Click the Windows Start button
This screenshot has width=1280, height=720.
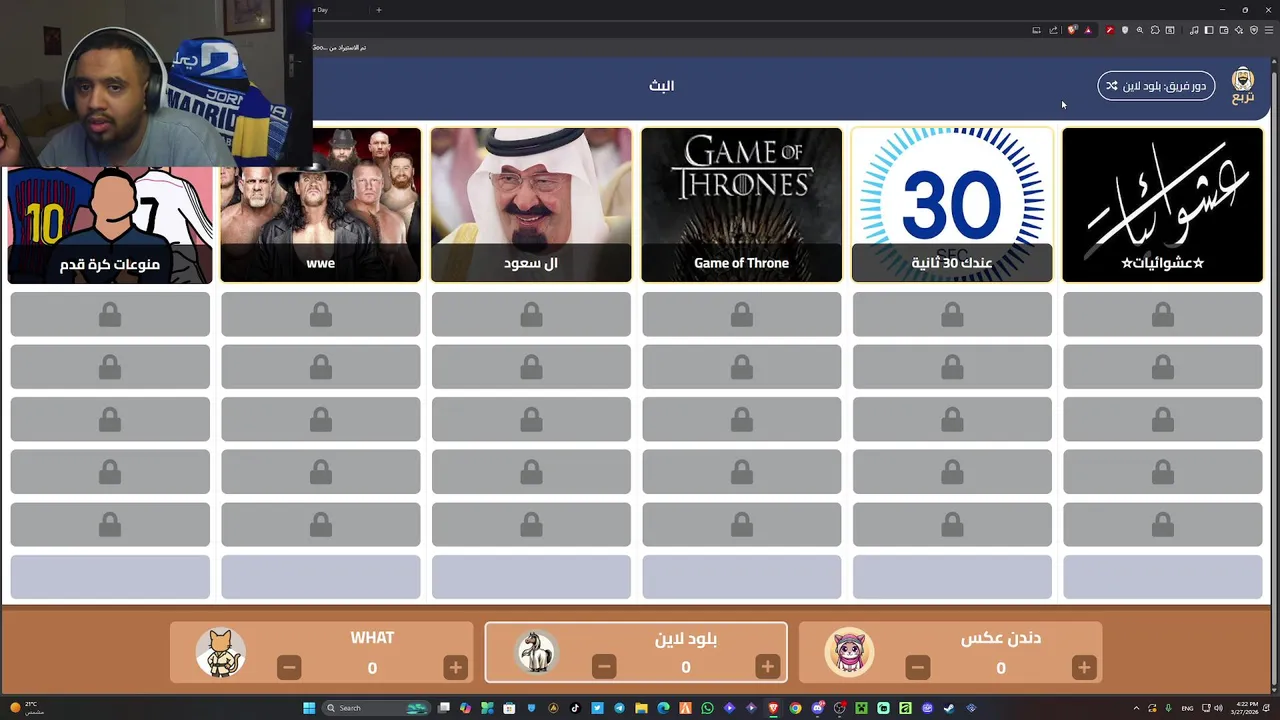(309, 708)
